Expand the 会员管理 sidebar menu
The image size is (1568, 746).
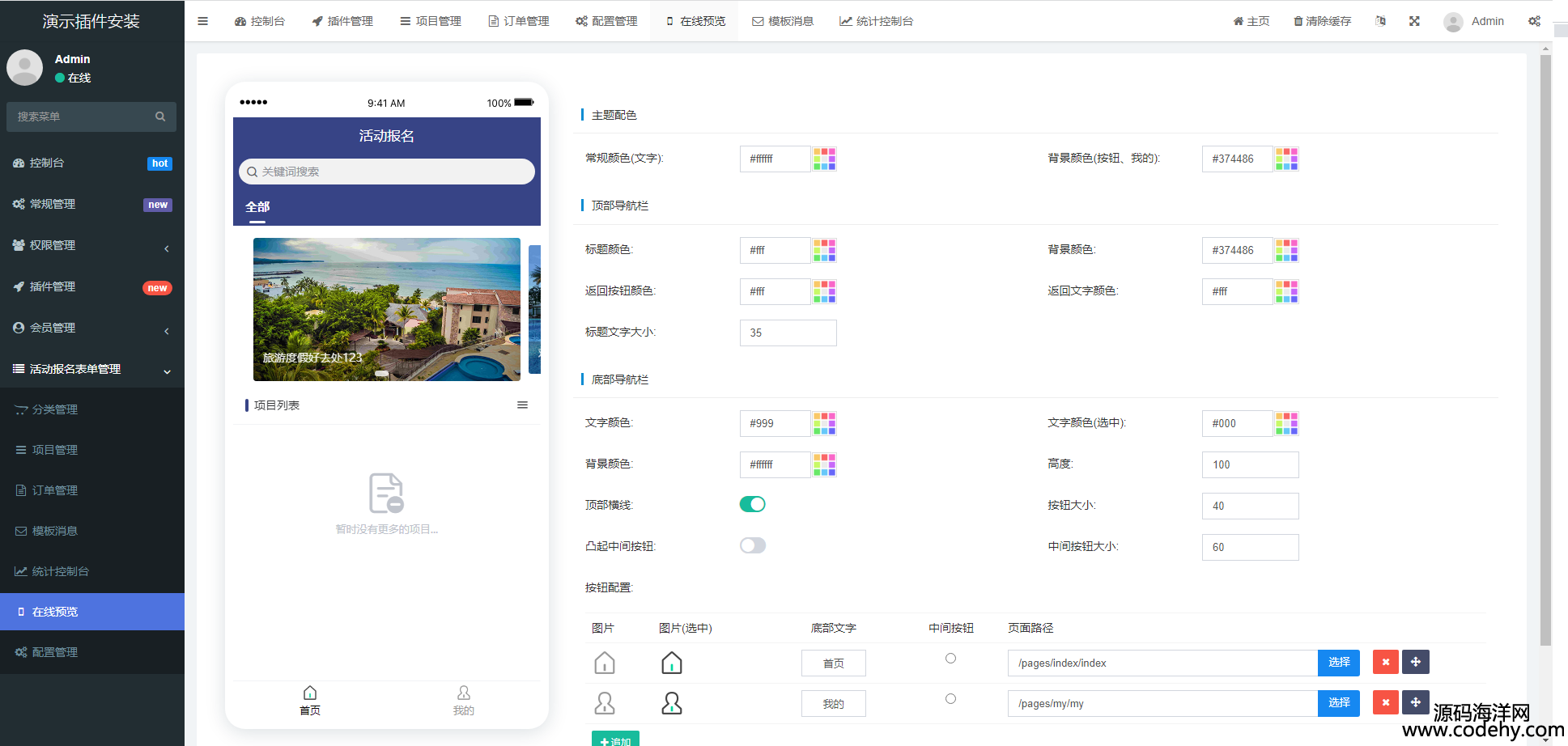(x=91, y=328)
